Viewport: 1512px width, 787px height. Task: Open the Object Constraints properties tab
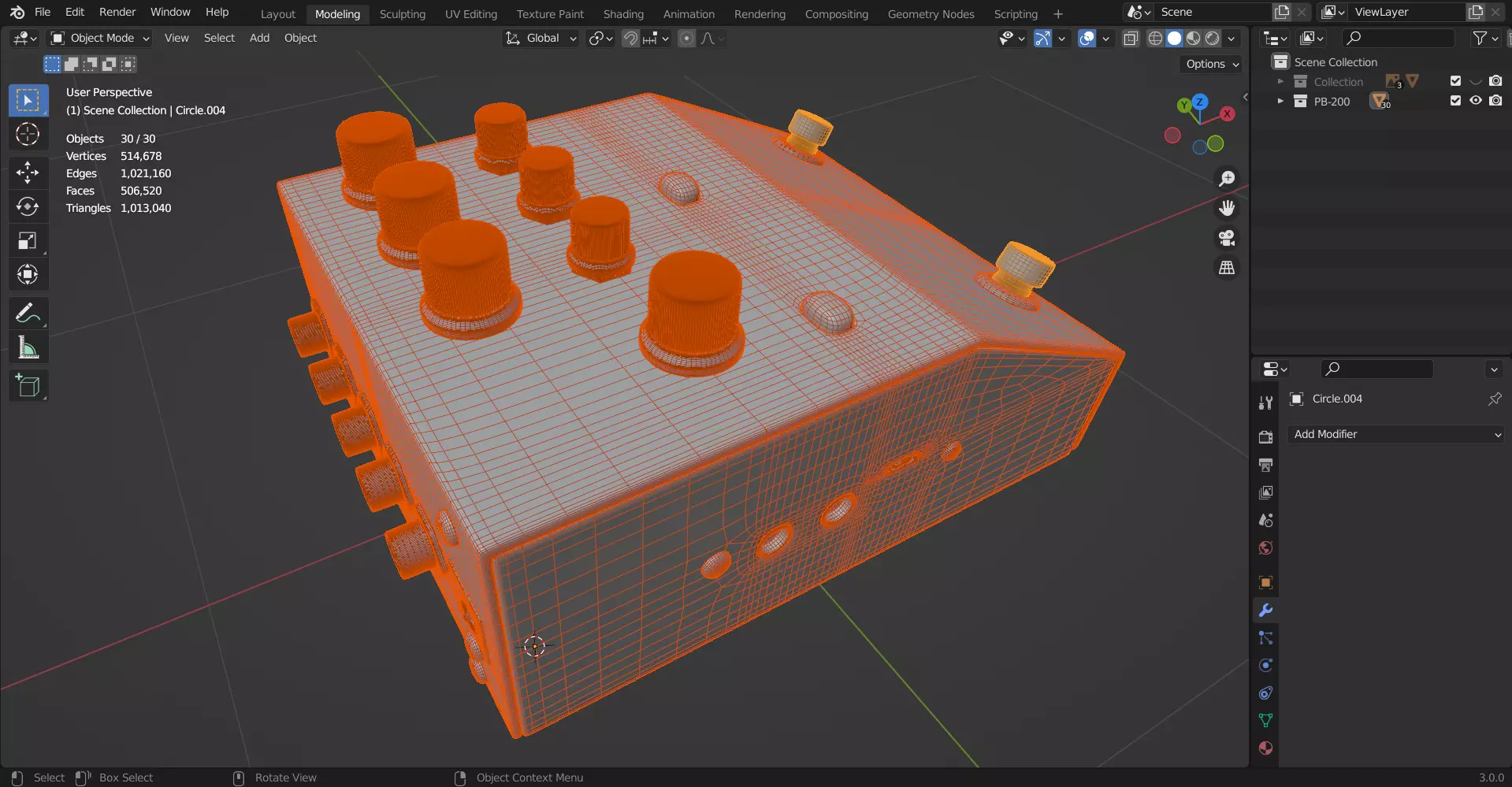coord(1265,693)
